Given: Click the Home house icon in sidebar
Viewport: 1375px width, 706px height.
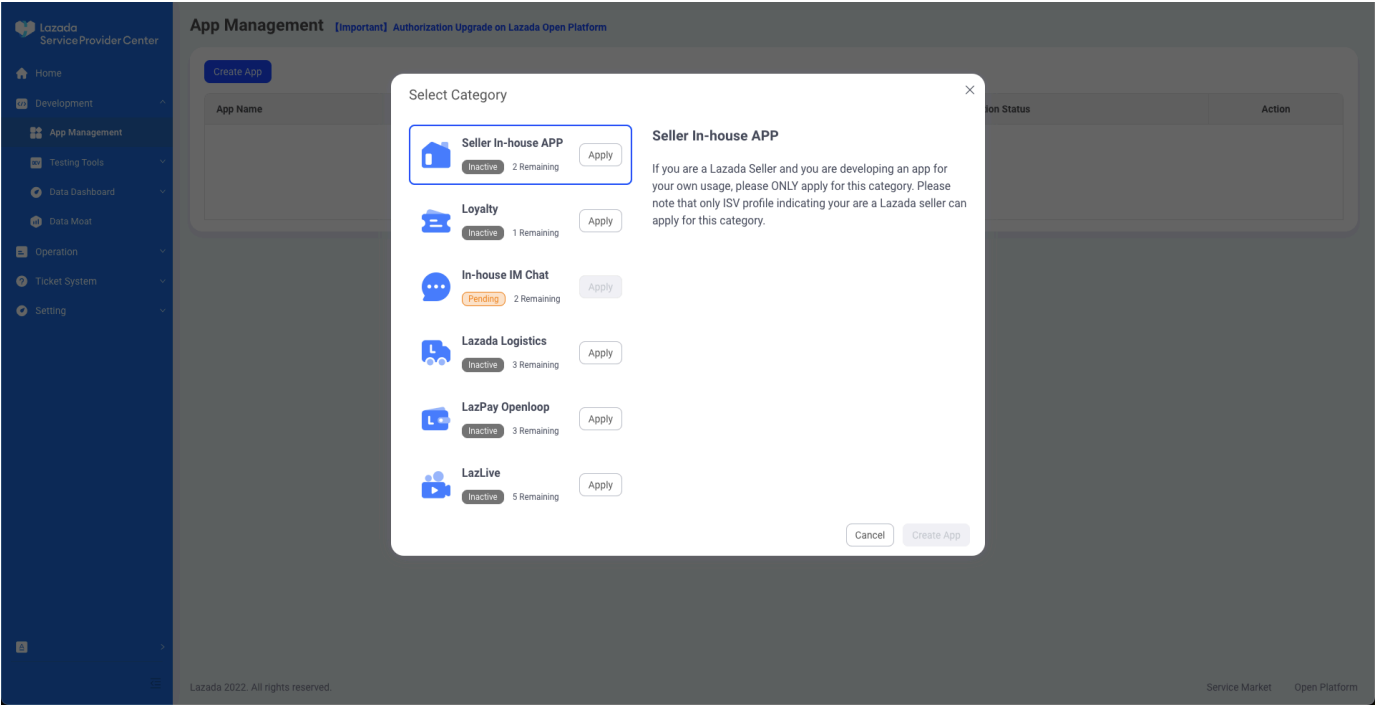Looking at the screenshot, I should (x=22, y=73).
